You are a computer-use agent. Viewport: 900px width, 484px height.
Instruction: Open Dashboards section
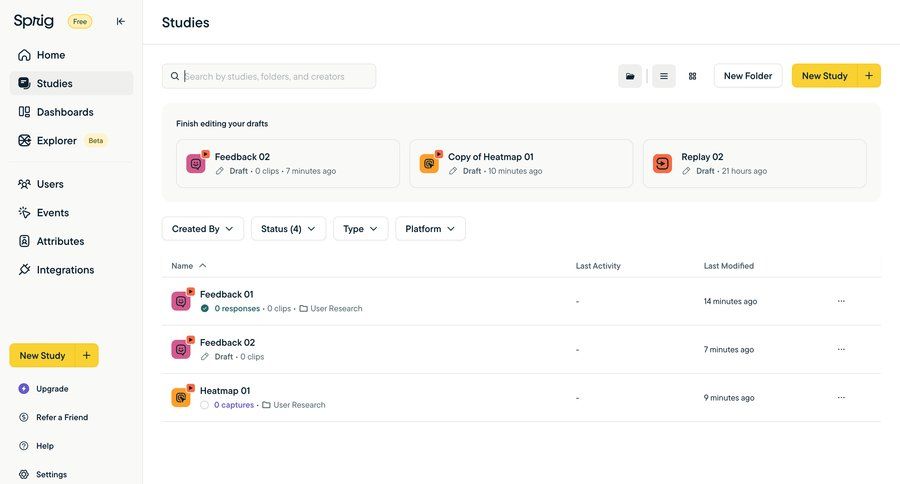tap(71, 112)
